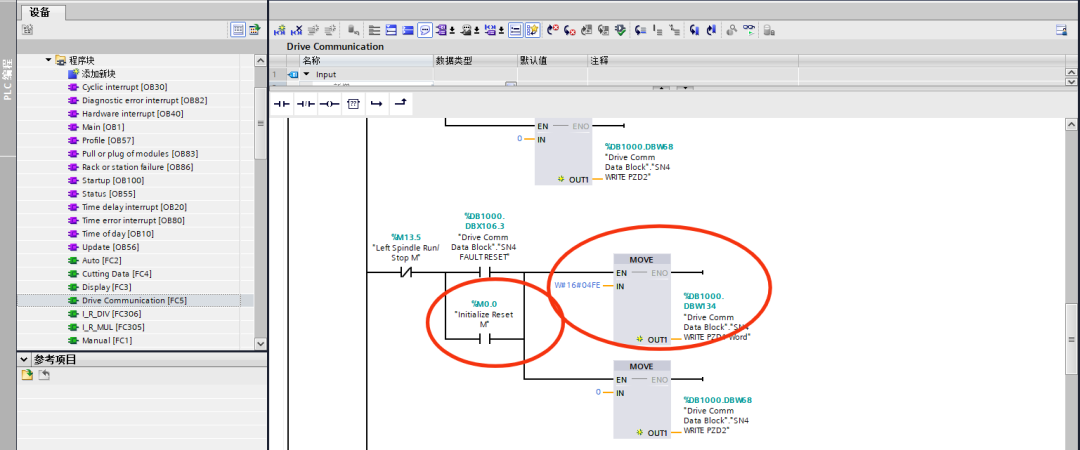
Task: Select Startup [OB100] in project tree
Action: coord(113,181)
